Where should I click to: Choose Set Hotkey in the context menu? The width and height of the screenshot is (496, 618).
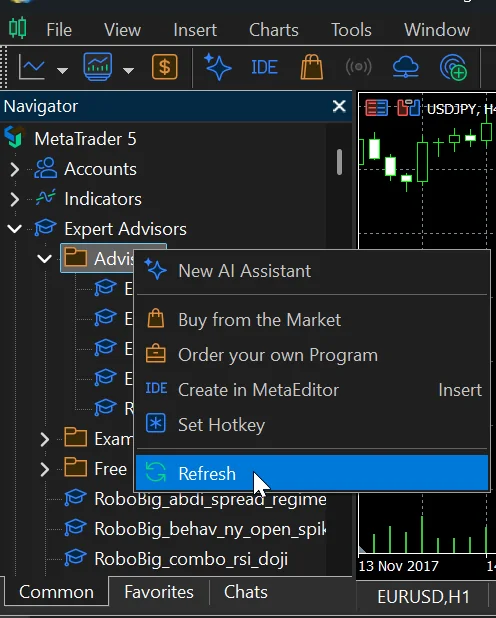pos(312,425)
